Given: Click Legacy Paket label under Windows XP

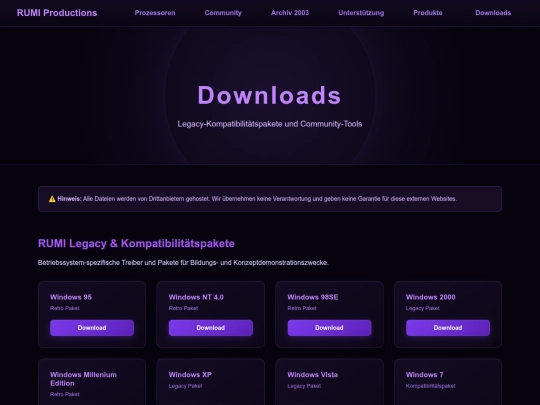Looking at the screenshot, I should click(185, 386).
